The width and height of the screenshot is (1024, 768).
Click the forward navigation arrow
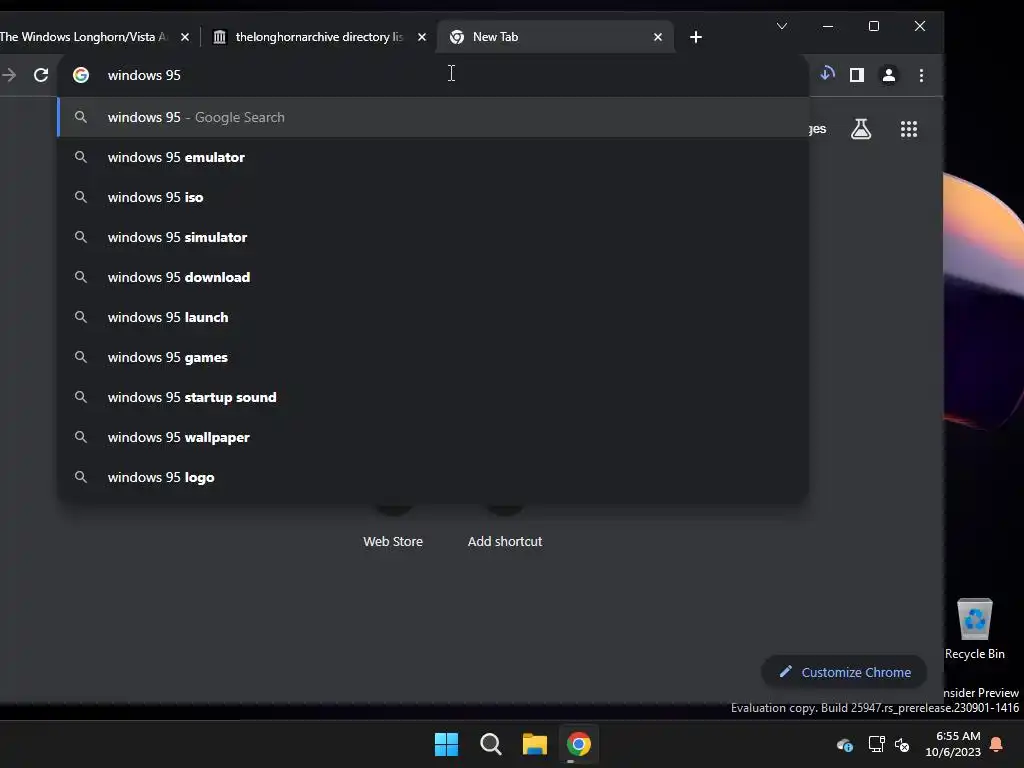(x=9, y=75)
